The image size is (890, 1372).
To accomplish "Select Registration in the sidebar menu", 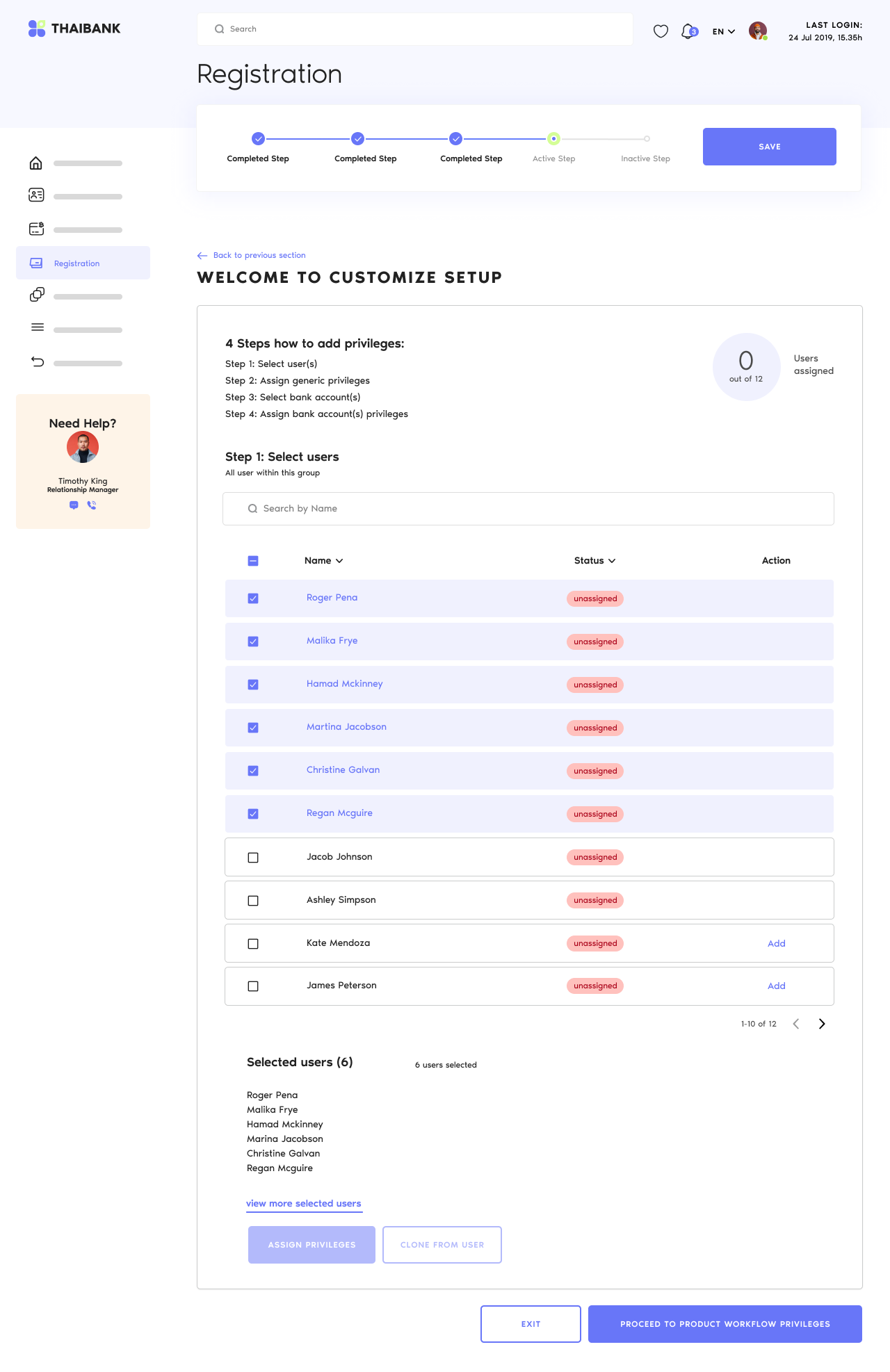I will (83, 263).
